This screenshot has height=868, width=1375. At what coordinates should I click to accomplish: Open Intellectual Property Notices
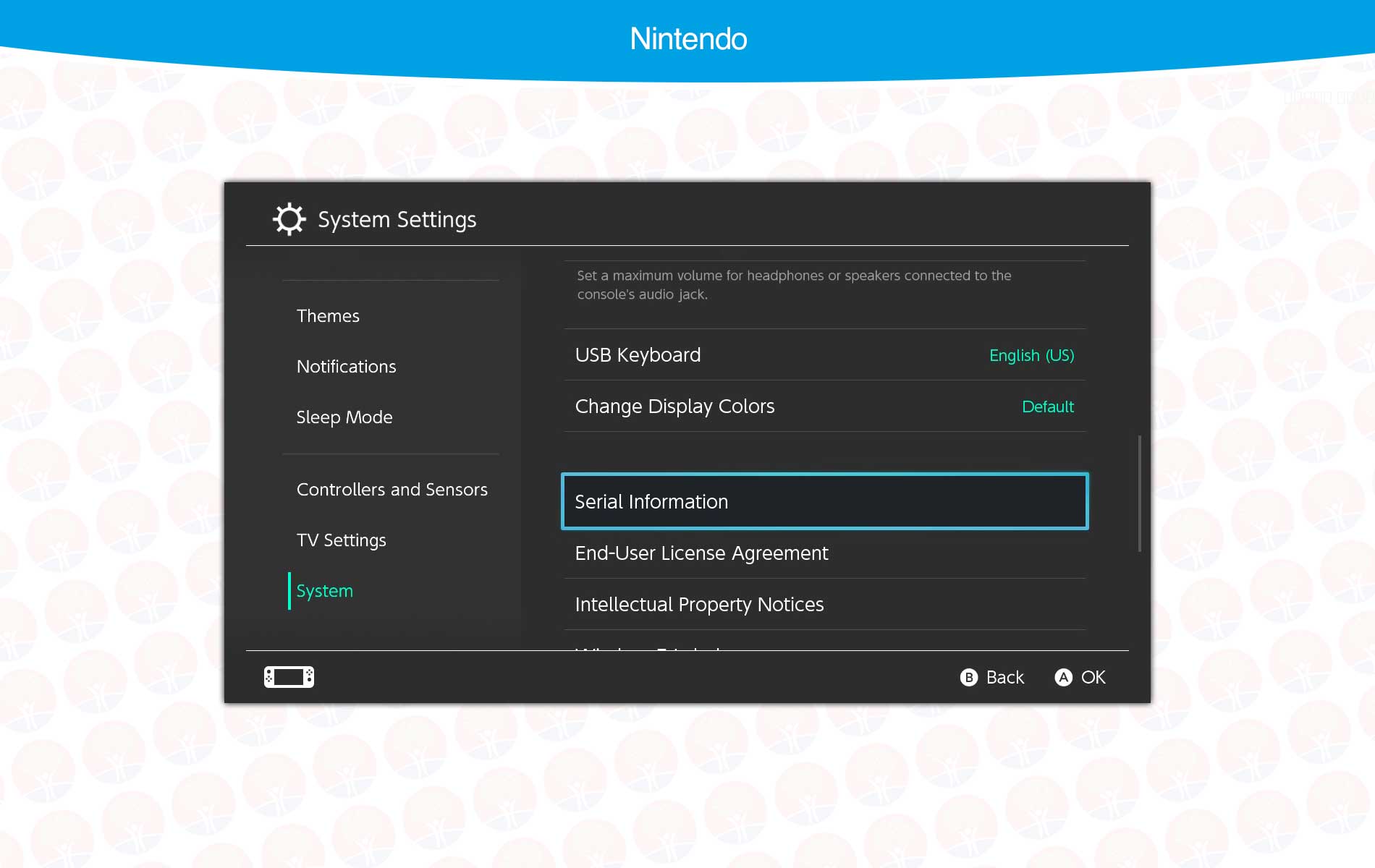click(825, 604)
